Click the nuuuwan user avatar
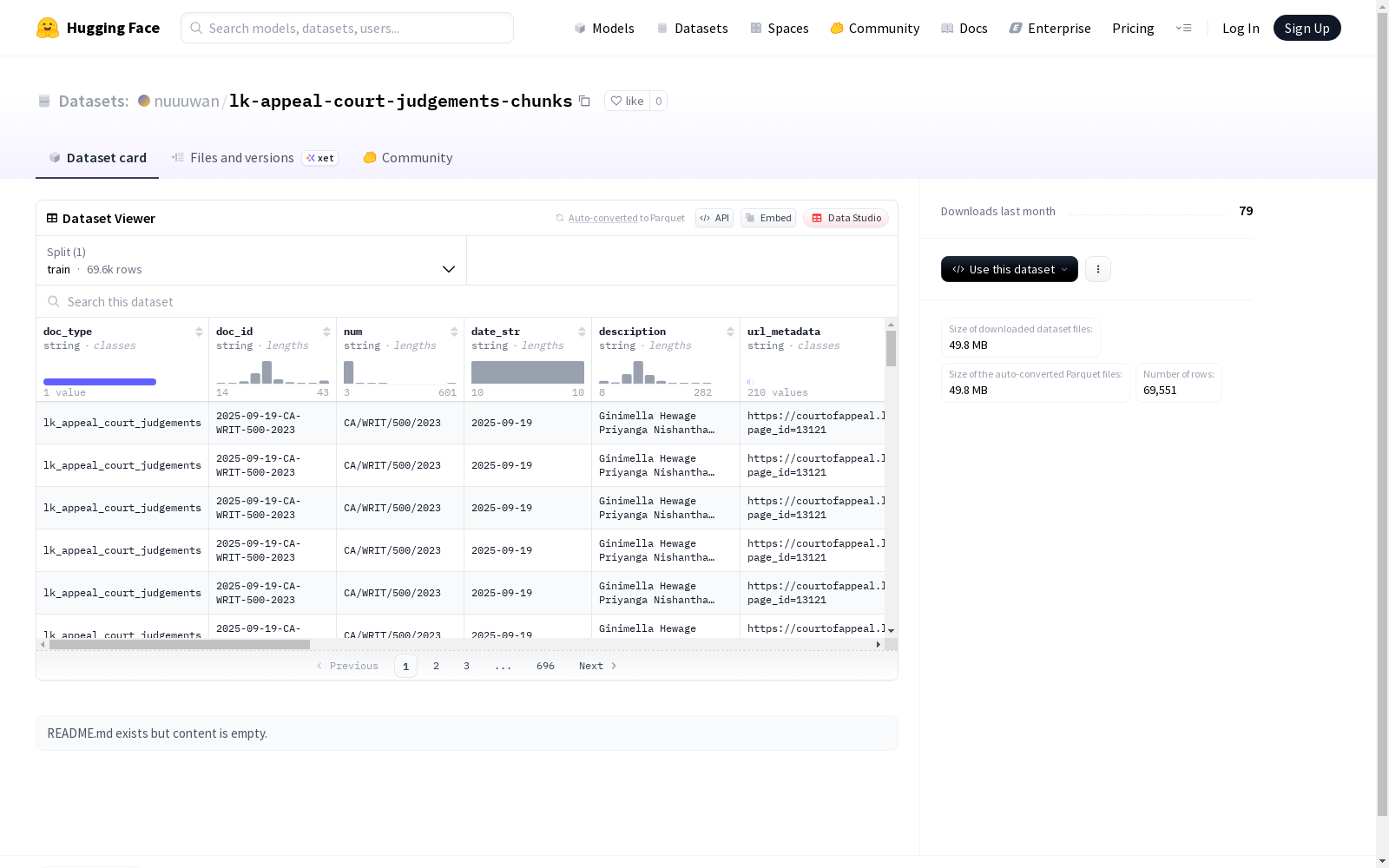The height and width of the screenshot is (868, 1389). [144, 101]
